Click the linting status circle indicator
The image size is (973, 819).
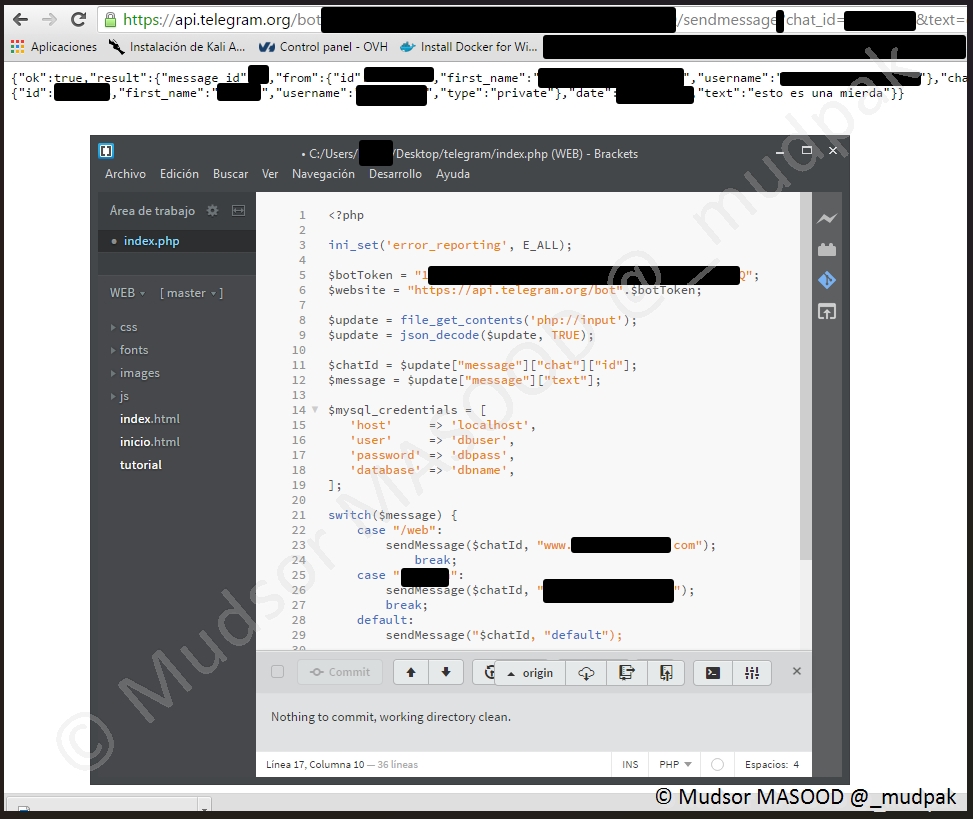click(x=717, y=765)
